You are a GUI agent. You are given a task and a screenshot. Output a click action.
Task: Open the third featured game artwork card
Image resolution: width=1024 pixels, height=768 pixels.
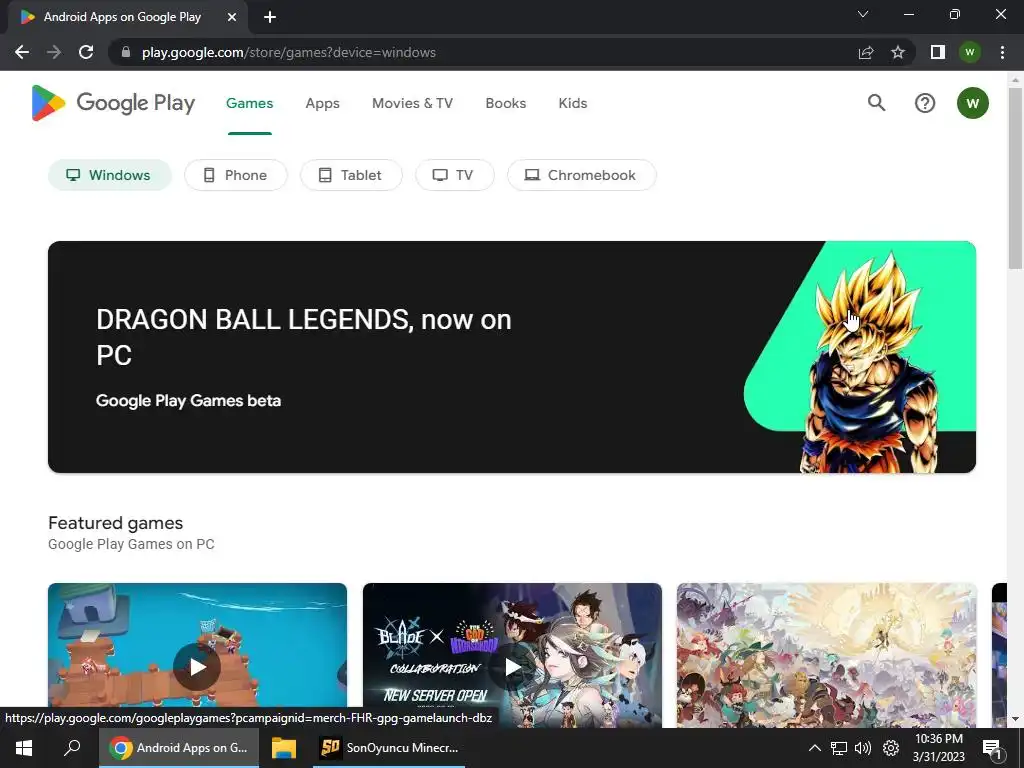tap(827, 655)
